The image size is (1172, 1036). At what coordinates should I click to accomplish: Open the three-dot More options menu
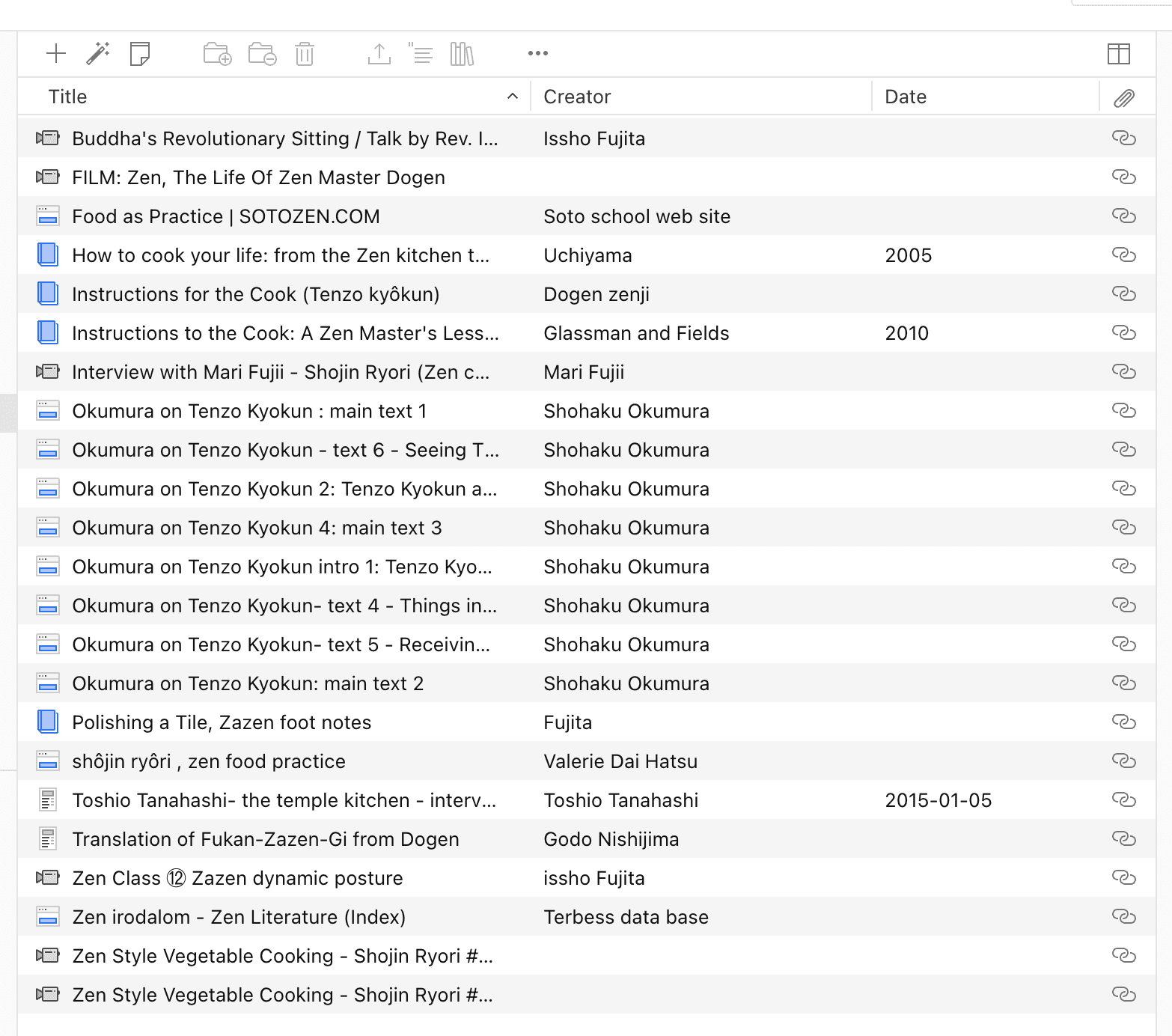[537, 53]
